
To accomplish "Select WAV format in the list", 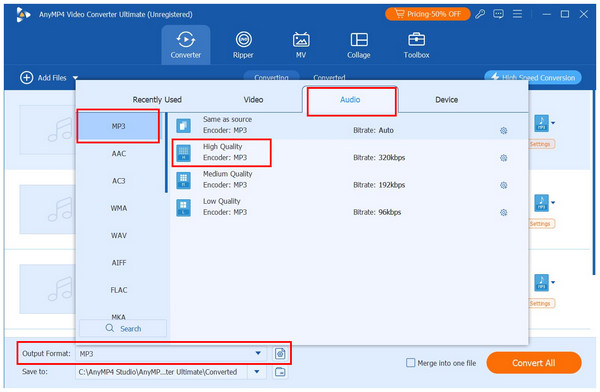I will coord(119,235).
